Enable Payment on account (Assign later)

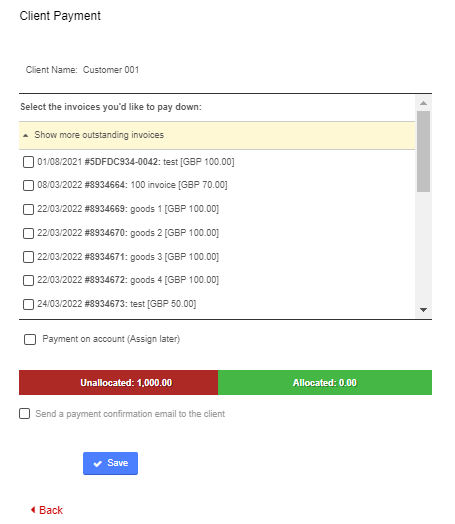(30, 340)
